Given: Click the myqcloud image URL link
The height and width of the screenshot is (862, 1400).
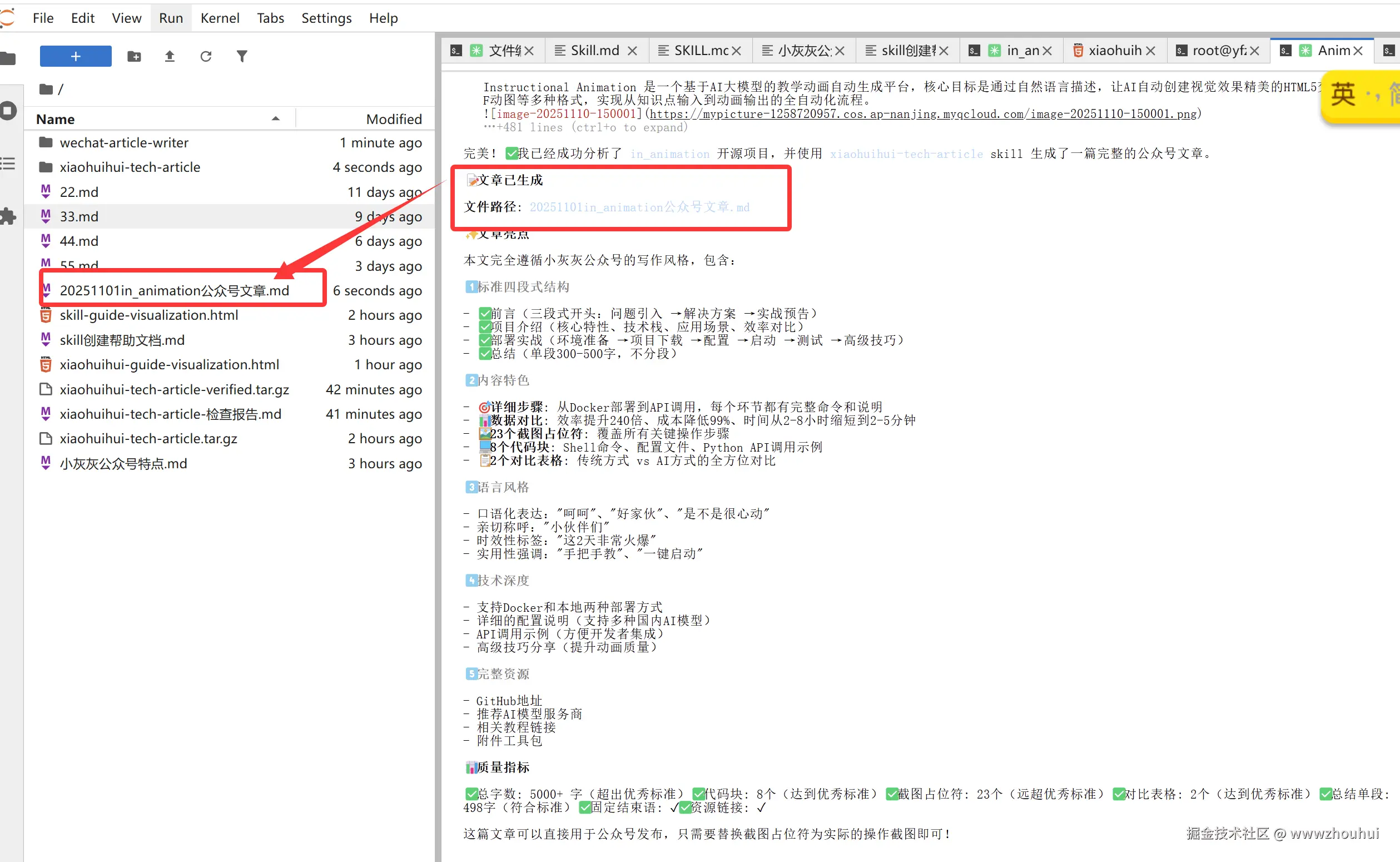Looking at the screenshot, I should click(x=922, y=114).
